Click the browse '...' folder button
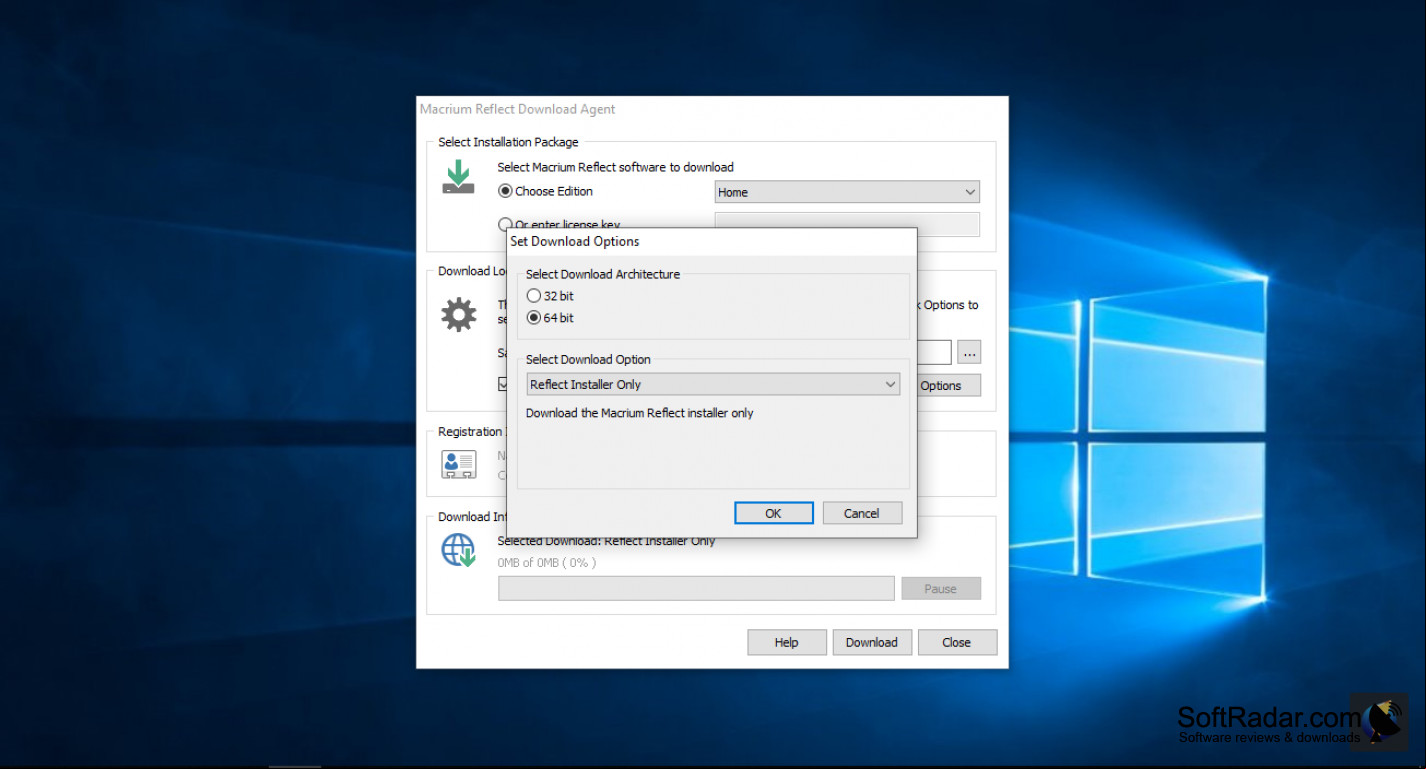Viewport: 1426px width, 769px height. click(969, 352)
